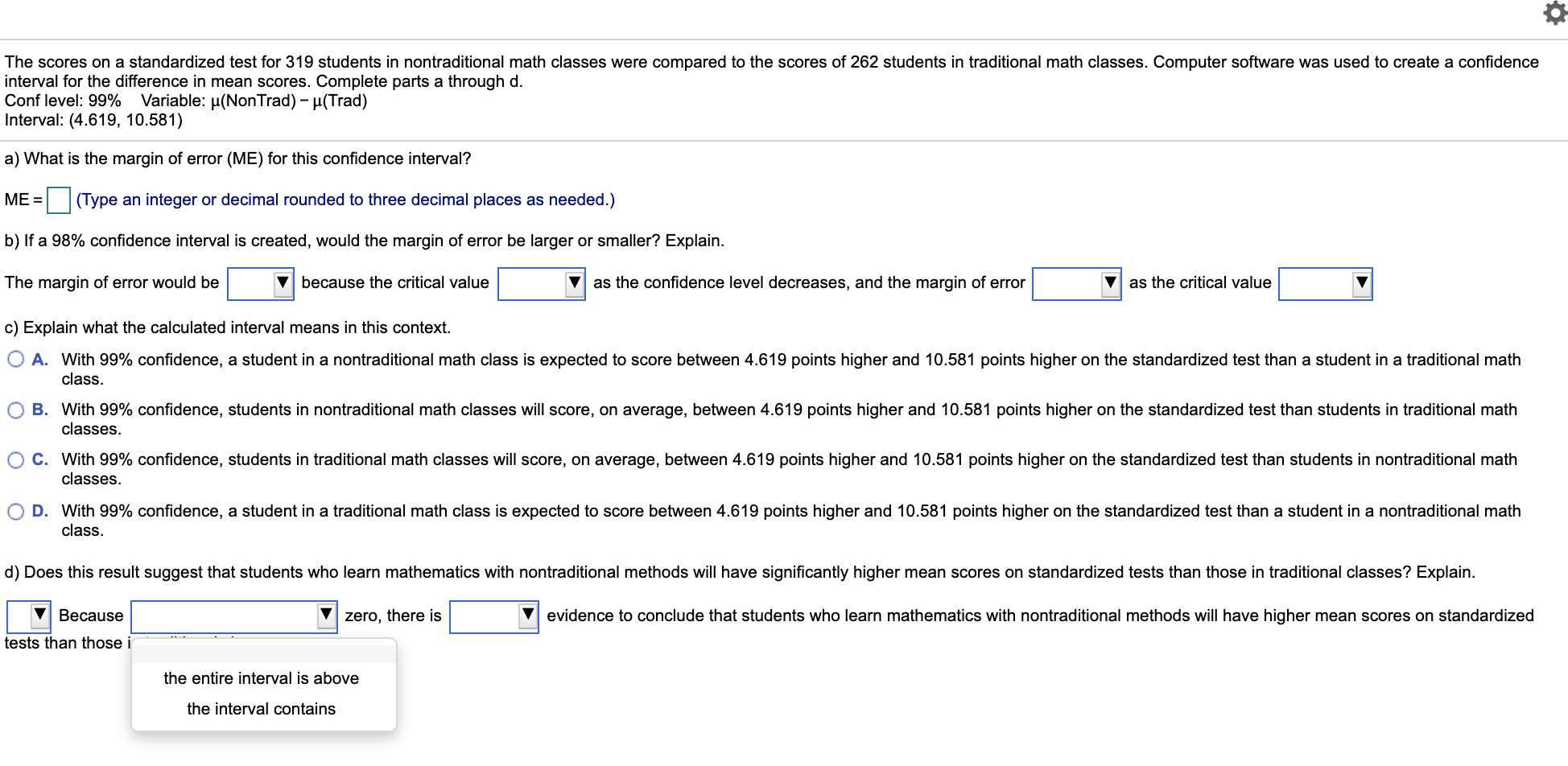Open the second 'margin of error' dropdown in part b

point(1110,283)
